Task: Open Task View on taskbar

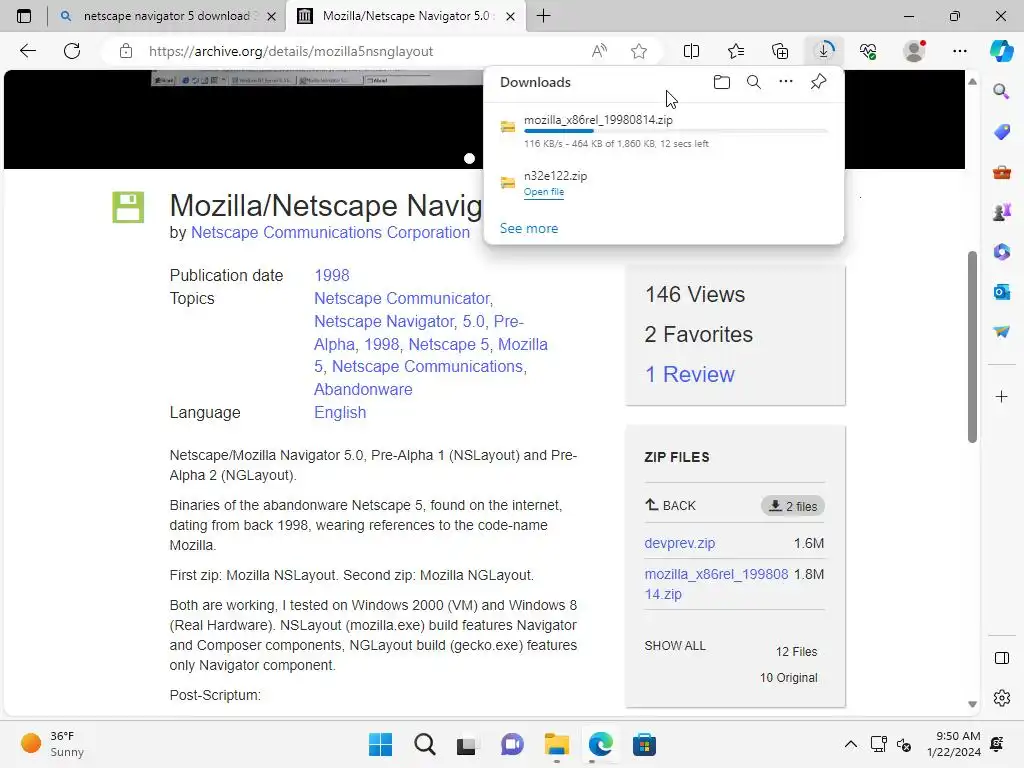Action: point(466,744)
